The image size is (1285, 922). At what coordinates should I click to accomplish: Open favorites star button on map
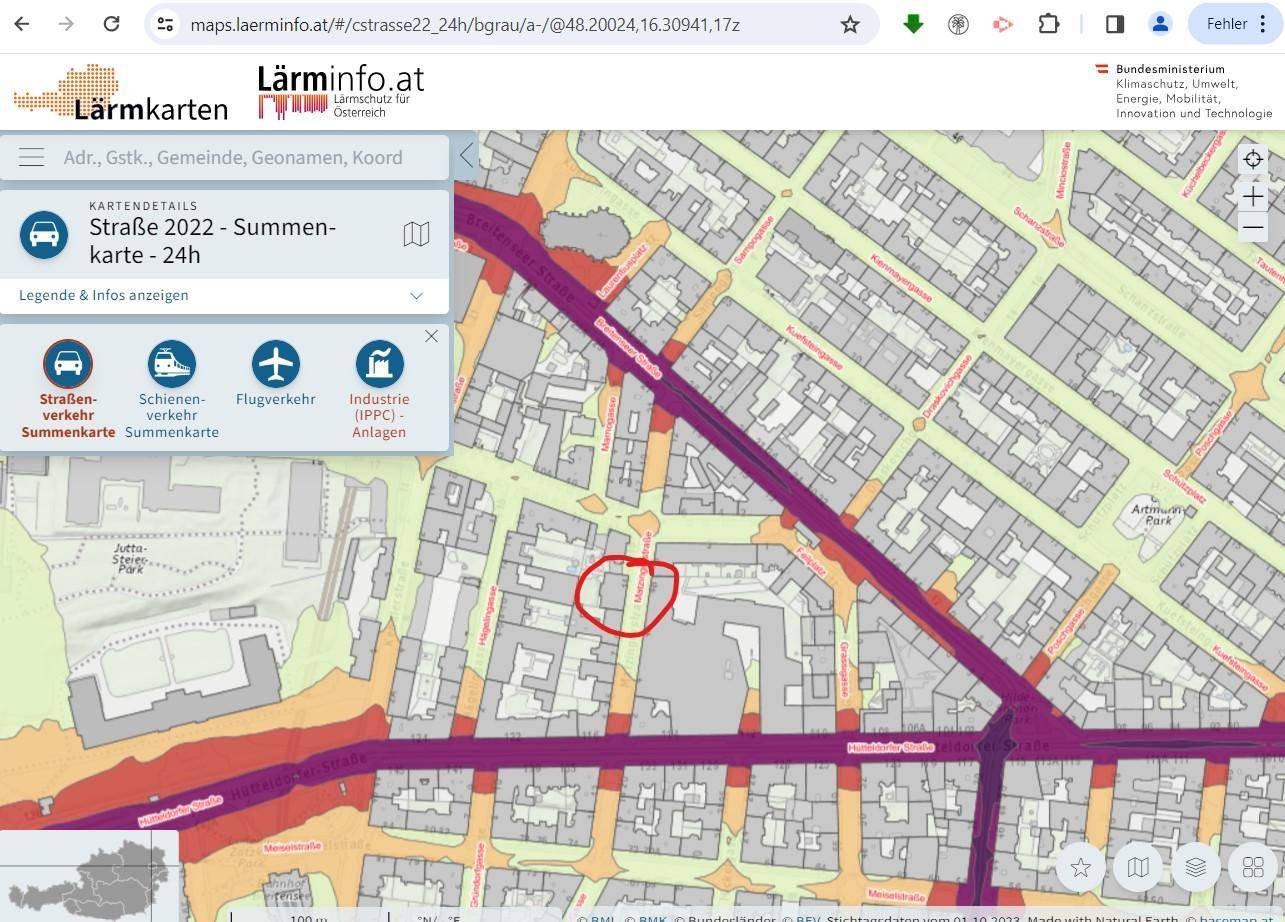click(x=1080, y=867)
